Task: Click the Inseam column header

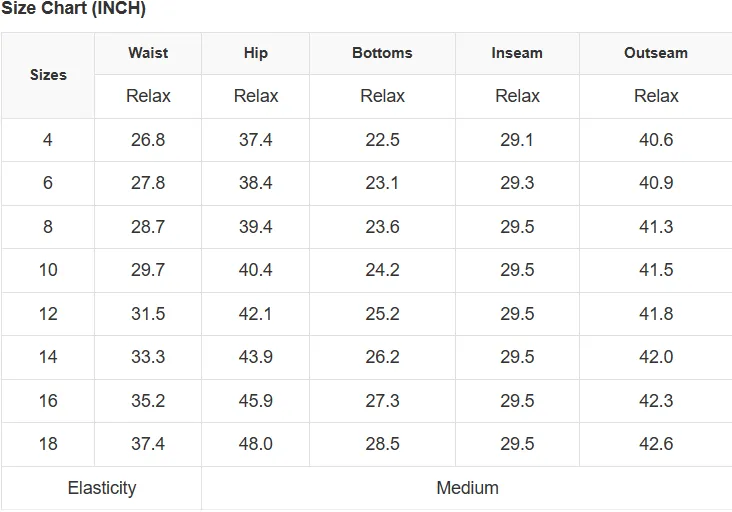Action: 517,53
